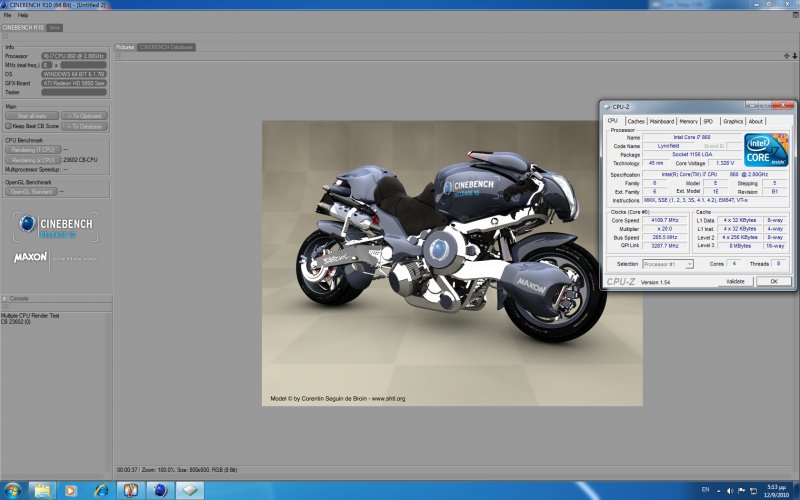Open Windows Media Player from the taskbar
The image size is (800, 500).
tap(70, 491)
